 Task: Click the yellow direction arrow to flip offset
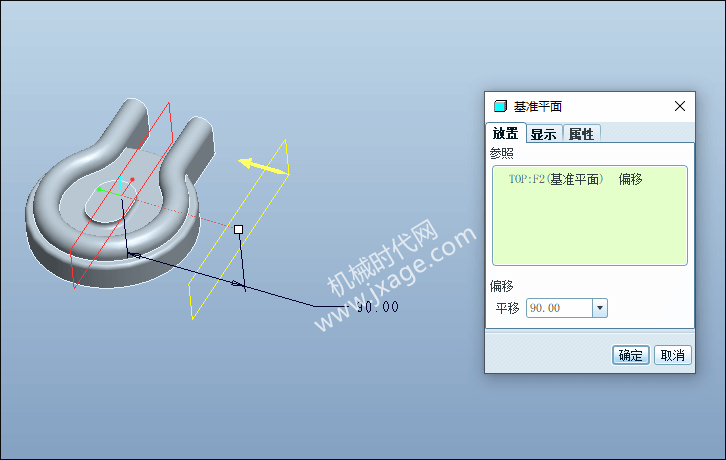click(263, 166)
